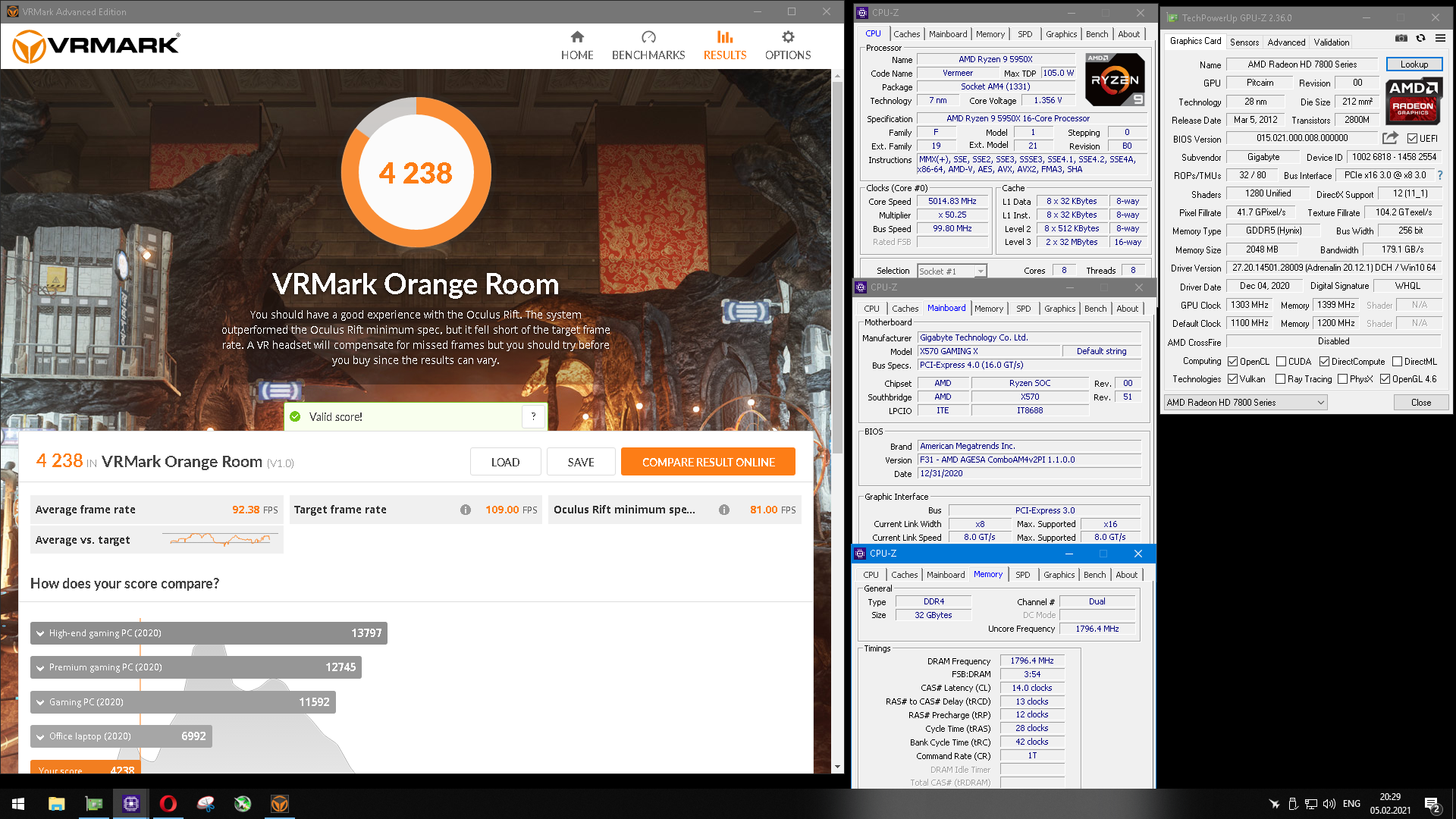Toggle the DirectCompute checkbox
Screen dimensions: 1456x819
[1325, 362]
